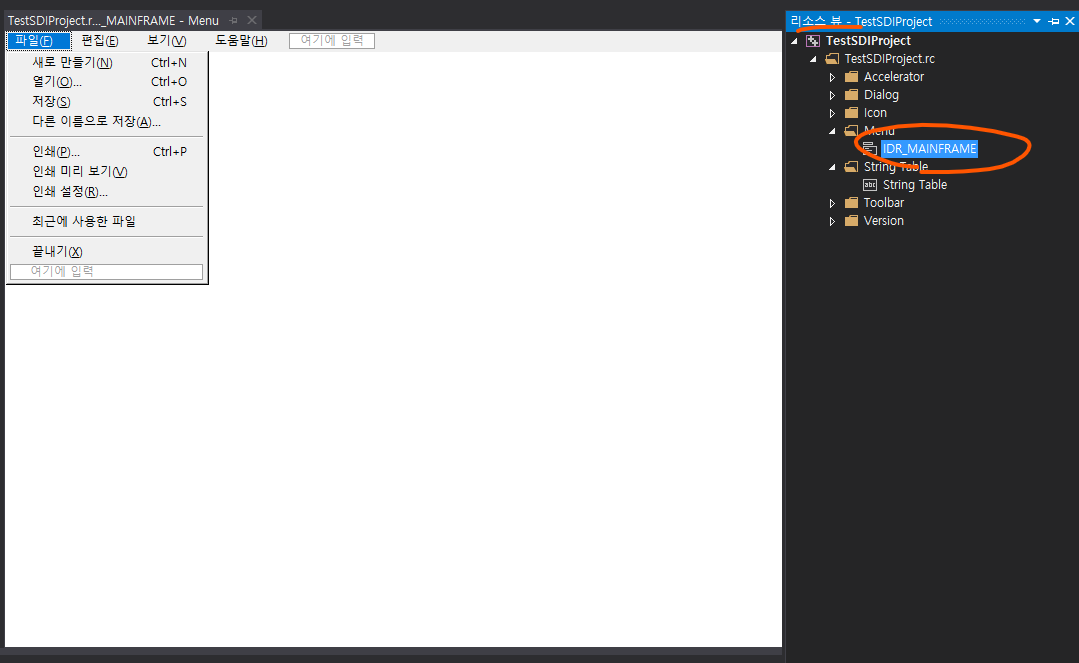Collapse the Menu folder
Image resolution: width=1079 pixels, height=663 pixels.
click(832, 131)
